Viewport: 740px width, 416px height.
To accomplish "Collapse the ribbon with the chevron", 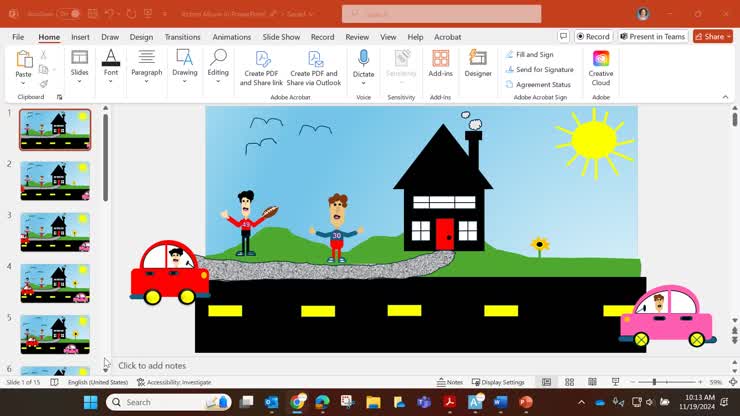I will click(726, 97).
